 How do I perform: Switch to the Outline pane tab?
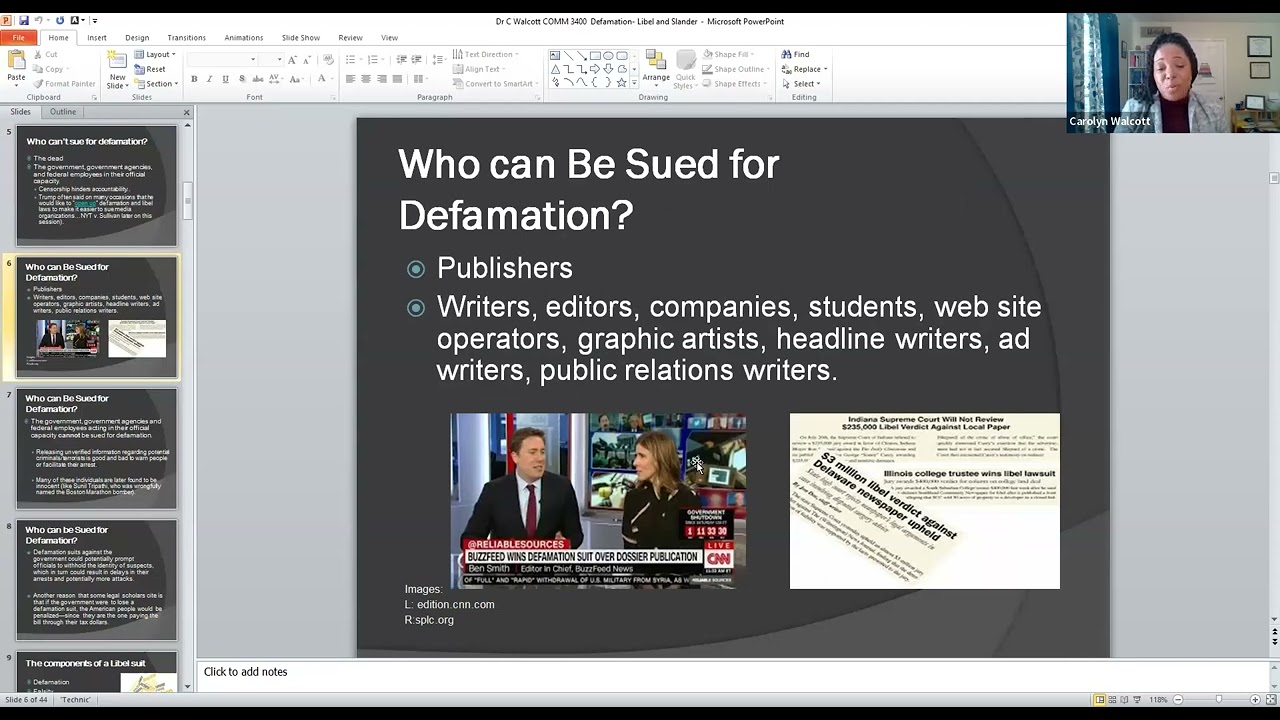(x=63, y=112)
